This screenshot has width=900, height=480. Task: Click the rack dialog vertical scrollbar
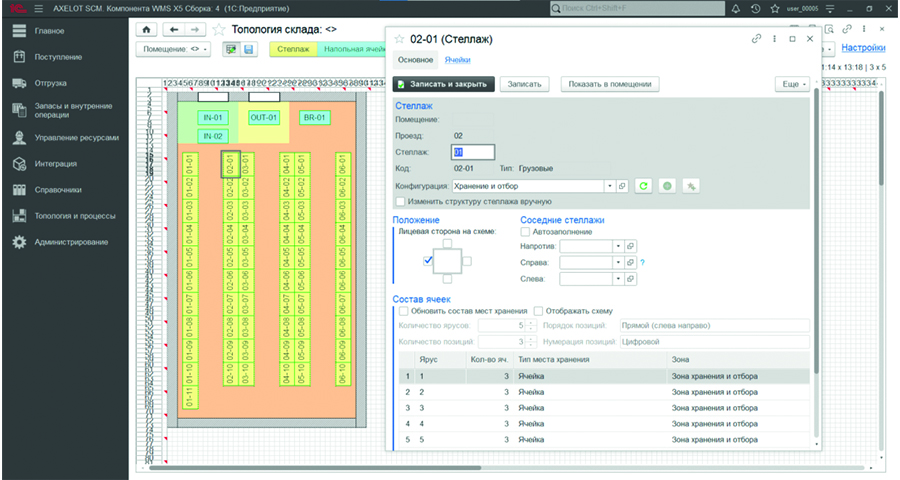coord(817,230)
